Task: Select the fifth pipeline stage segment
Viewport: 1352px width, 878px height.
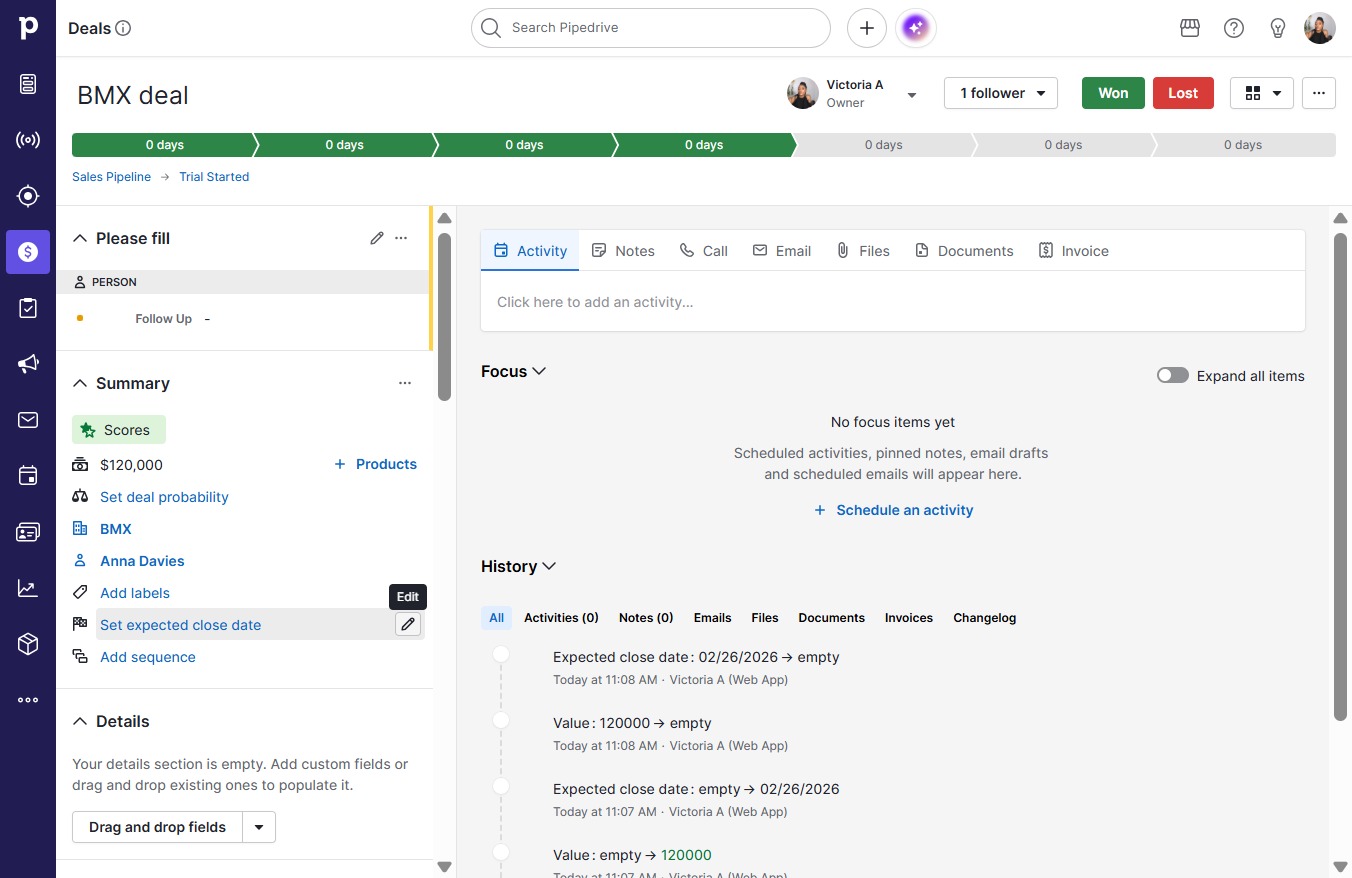Action: point(884,145)
